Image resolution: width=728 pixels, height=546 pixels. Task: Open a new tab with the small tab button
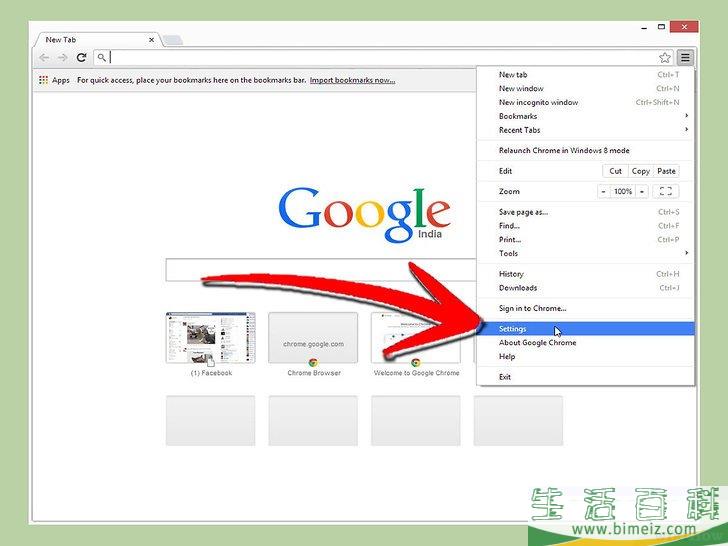point(173,40)
